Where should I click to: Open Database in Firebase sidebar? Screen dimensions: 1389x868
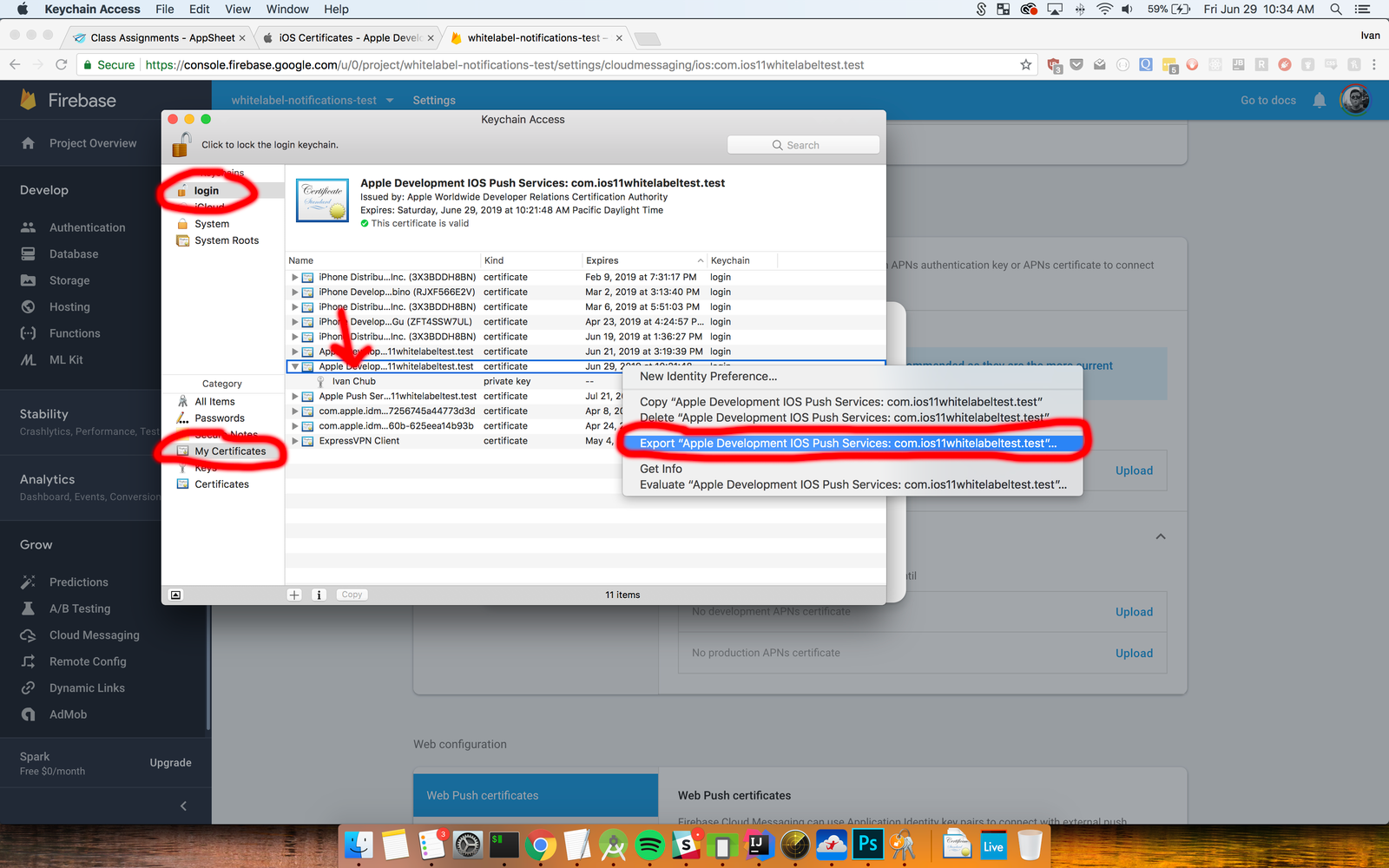74,254
